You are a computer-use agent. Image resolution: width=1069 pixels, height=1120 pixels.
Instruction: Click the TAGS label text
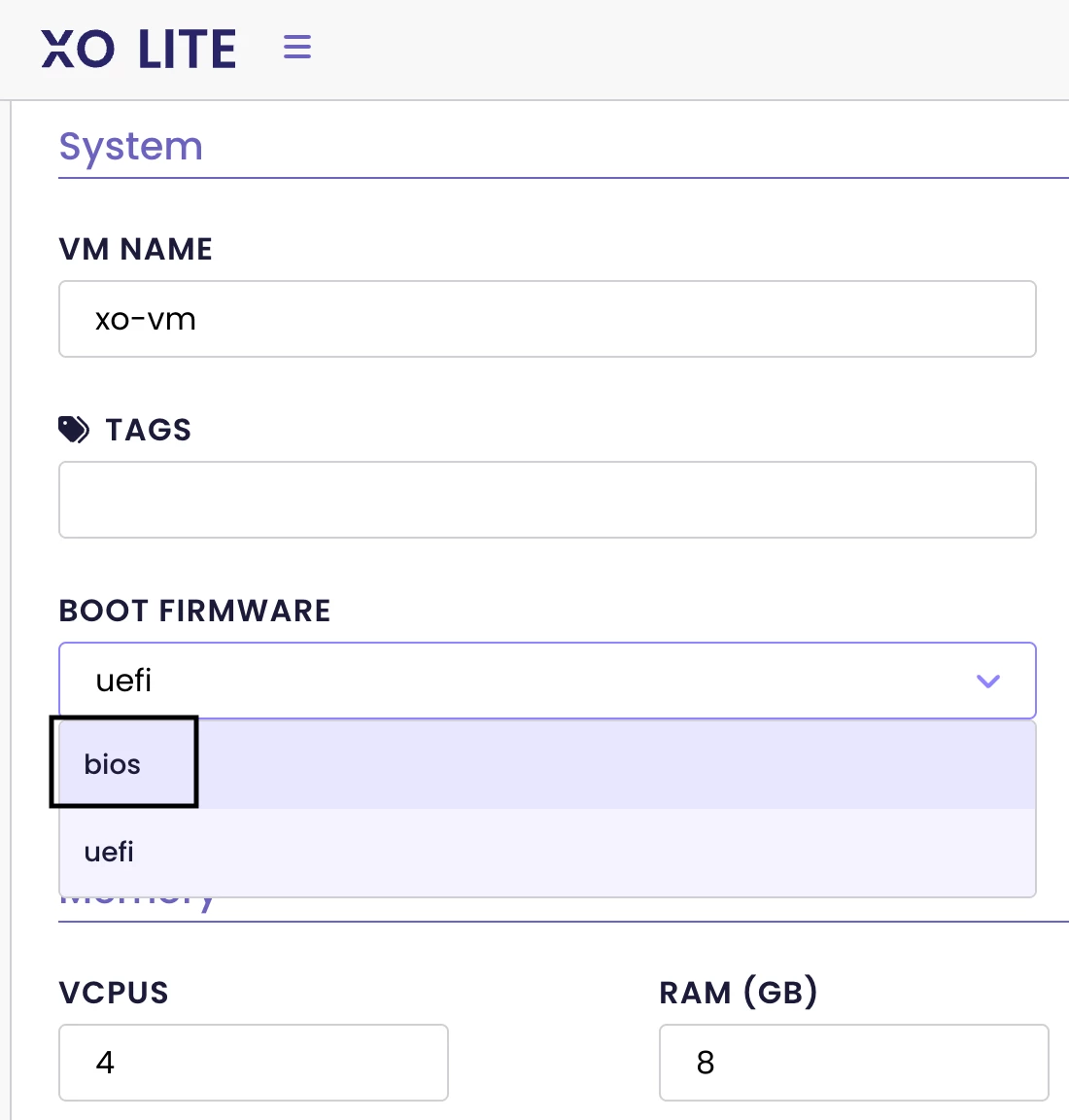[149, 430]
